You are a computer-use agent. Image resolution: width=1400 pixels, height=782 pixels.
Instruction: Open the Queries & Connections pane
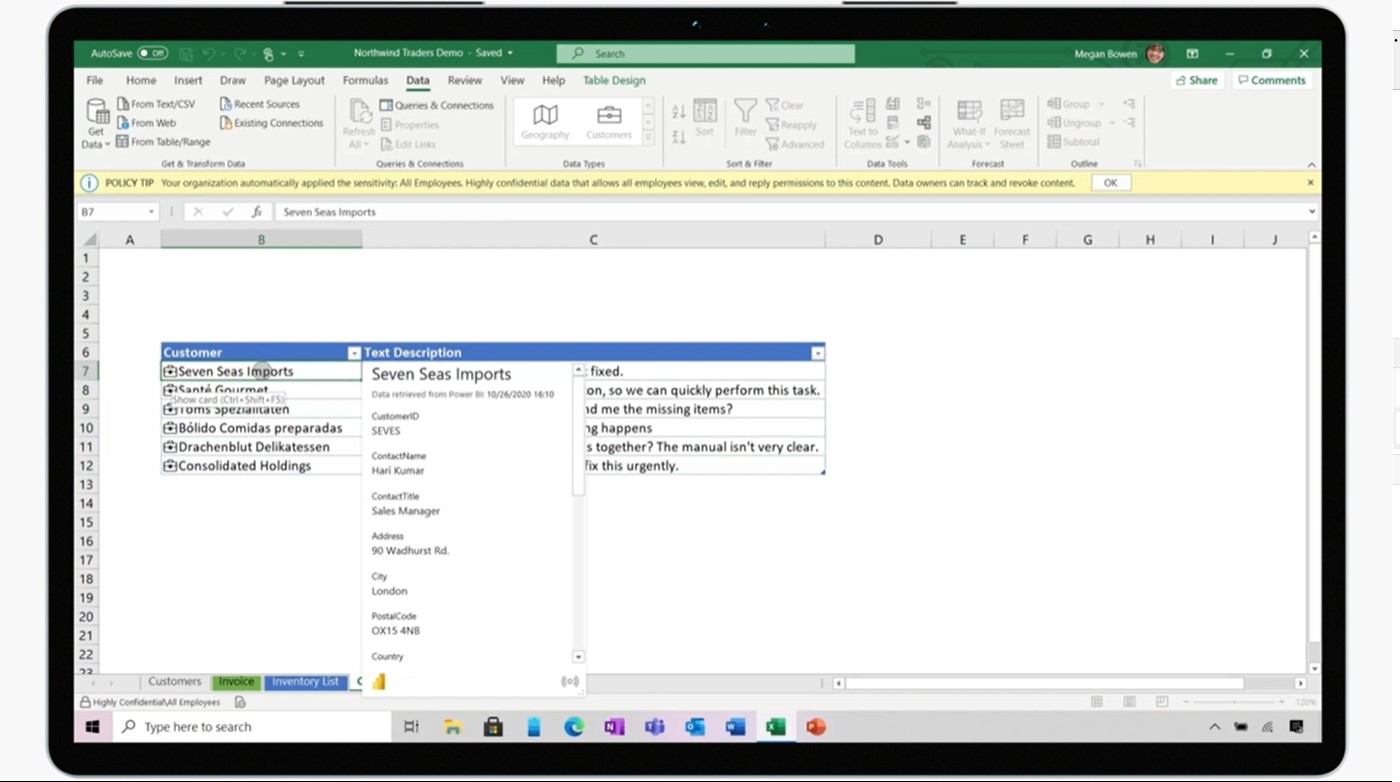coord(436,105)
